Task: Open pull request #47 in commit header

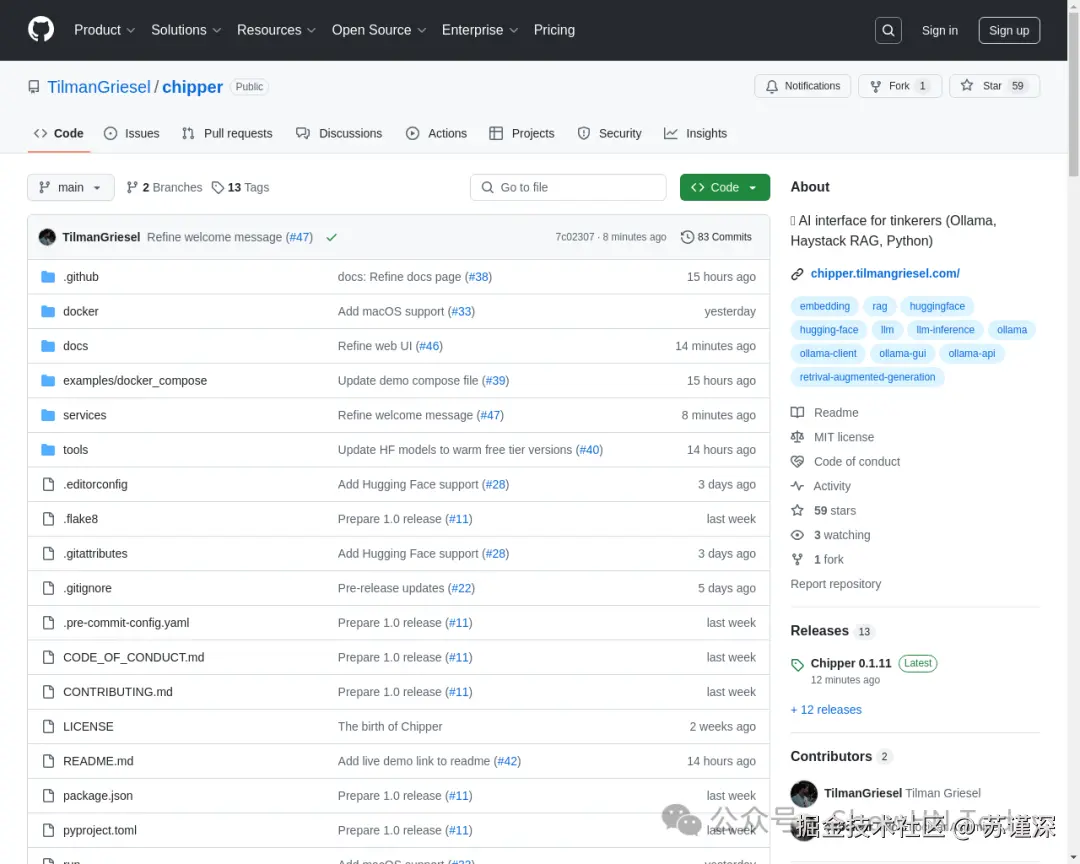Action: 300,237
